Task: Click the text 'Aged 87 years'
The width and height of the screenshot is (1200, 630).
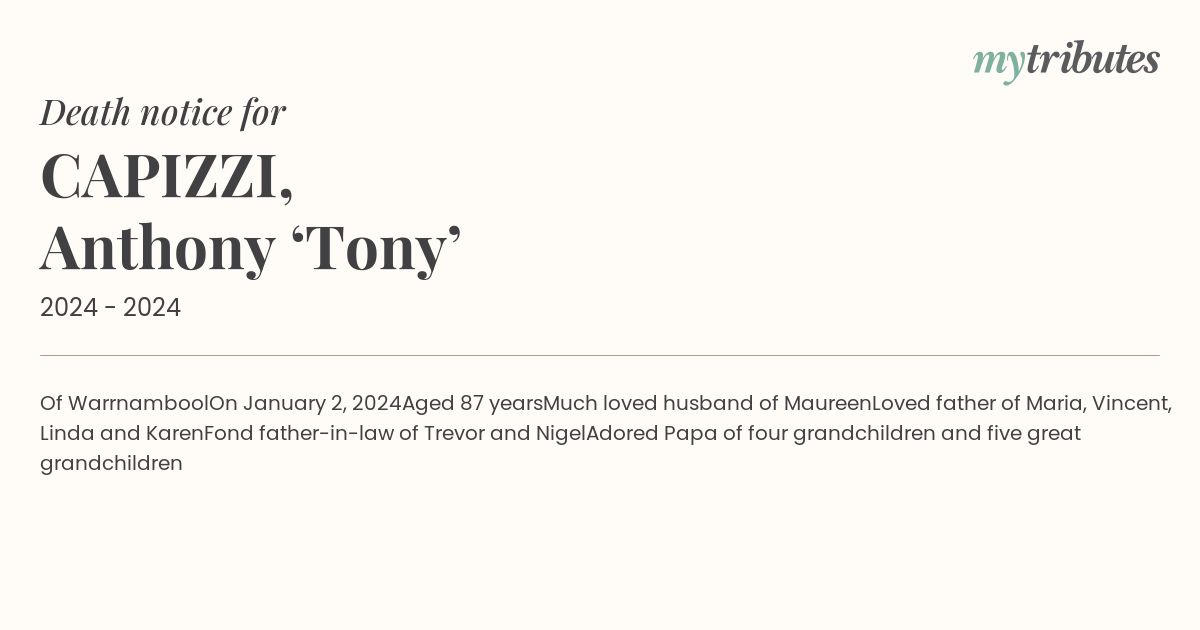Action: [472, 404]
